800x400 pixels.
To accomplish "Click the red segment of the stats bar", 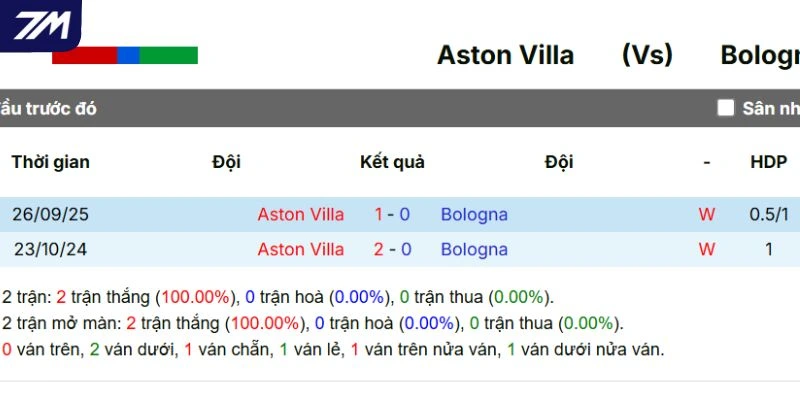I will (x=84, y=56).
